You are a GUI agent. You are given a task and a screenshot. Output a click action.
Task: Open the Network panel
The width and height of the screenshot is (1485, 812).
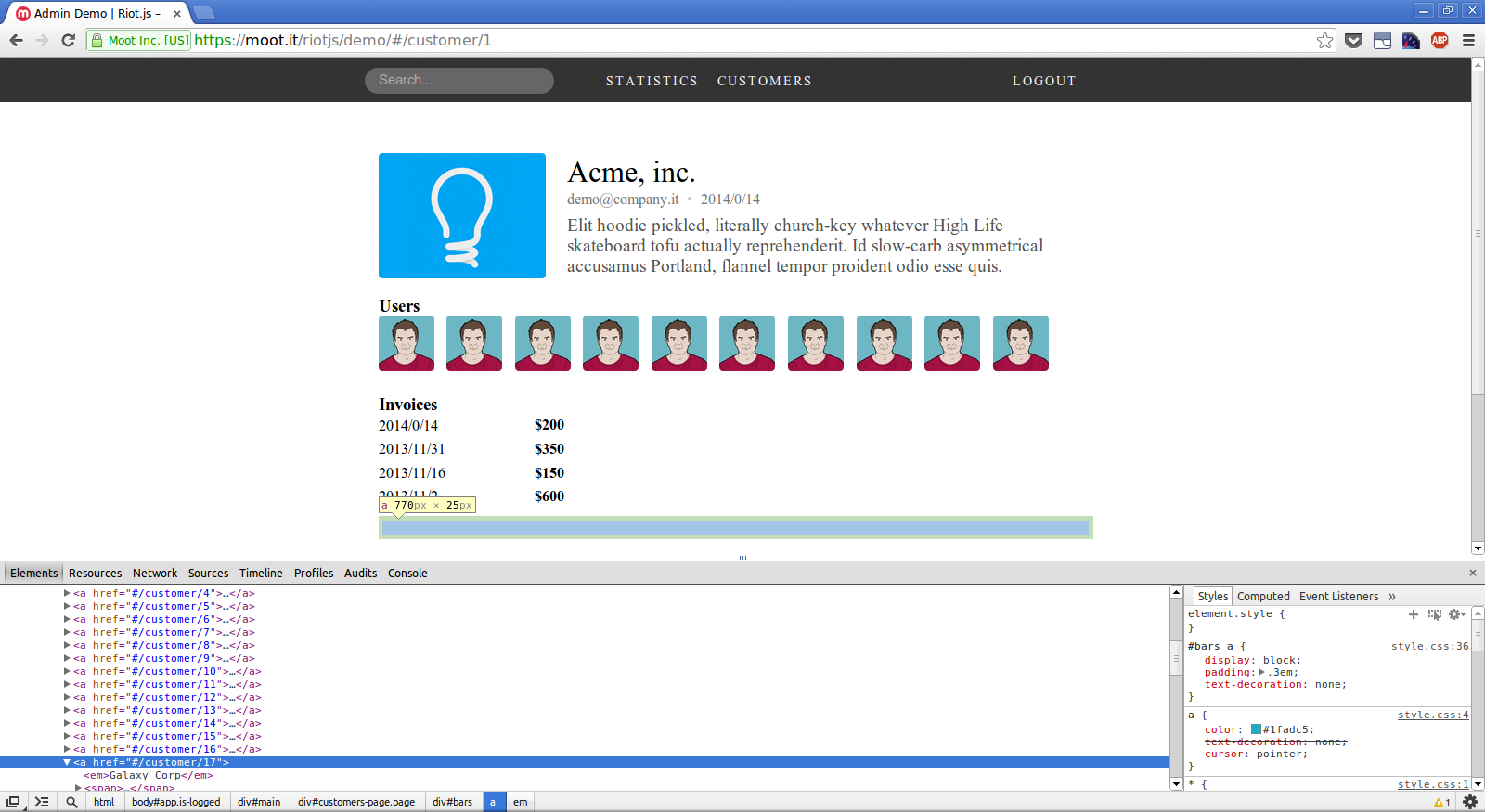(x=155, y=573)
